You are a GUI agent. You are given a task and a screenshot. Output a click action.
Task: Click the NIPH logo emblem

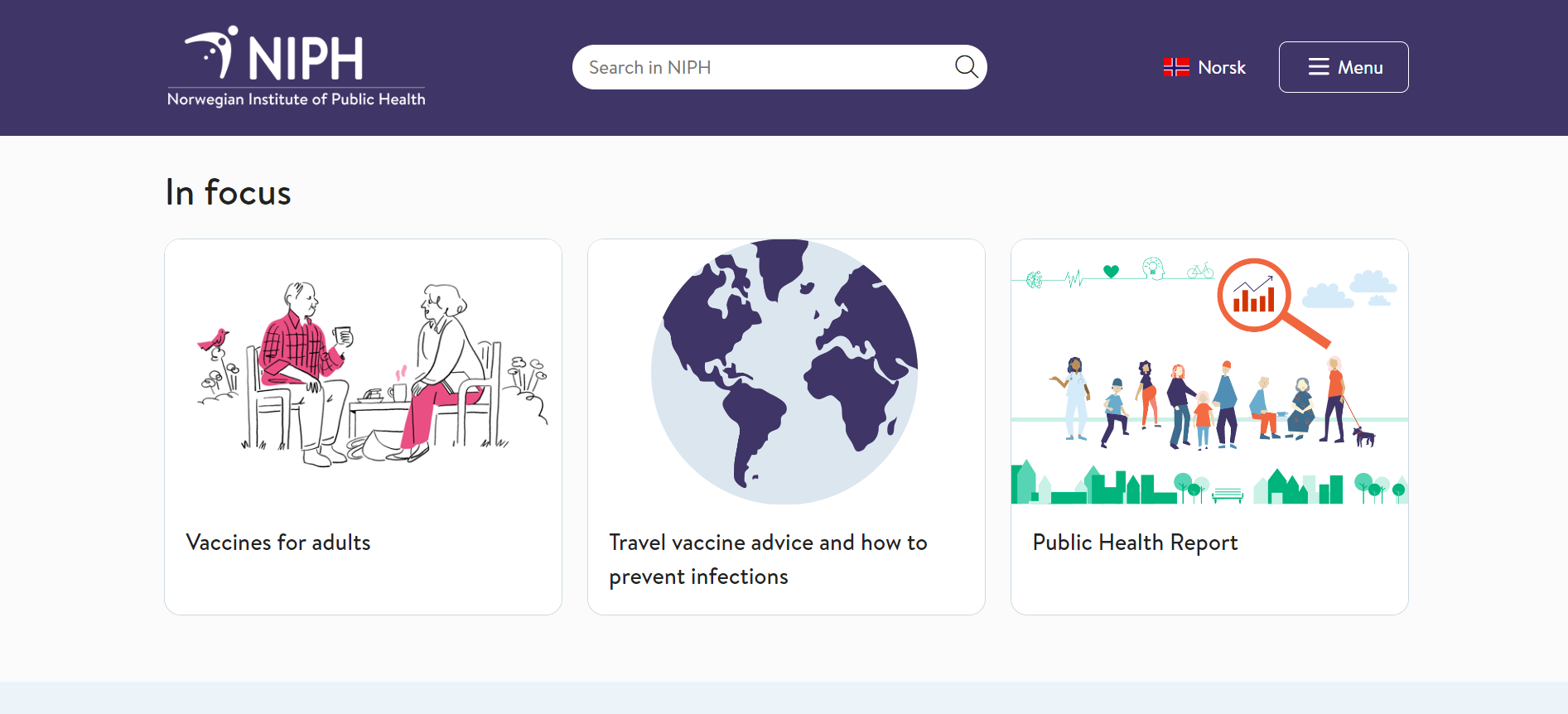pyautogui.click(x=213, y=52)
